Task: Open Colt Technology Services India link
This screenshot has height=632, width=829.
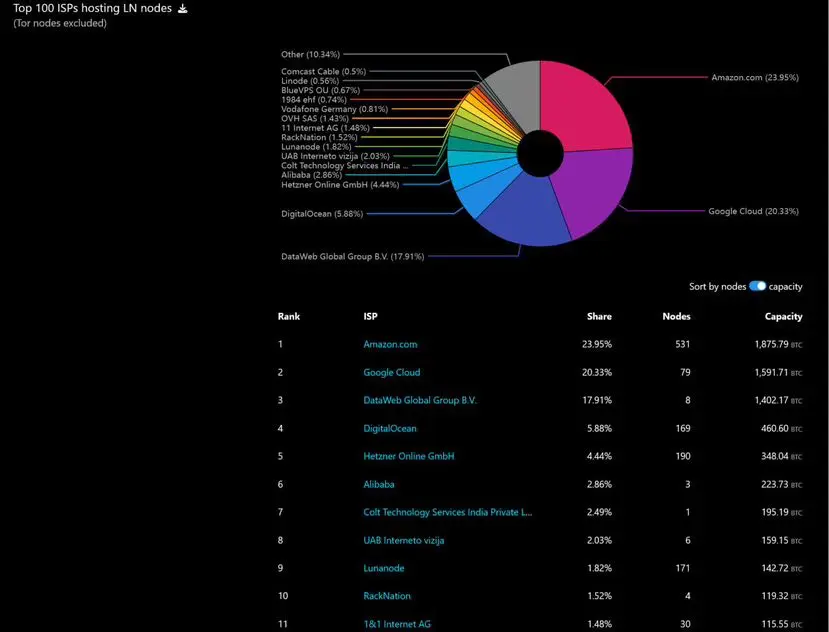Action: (x=448, y=512)
